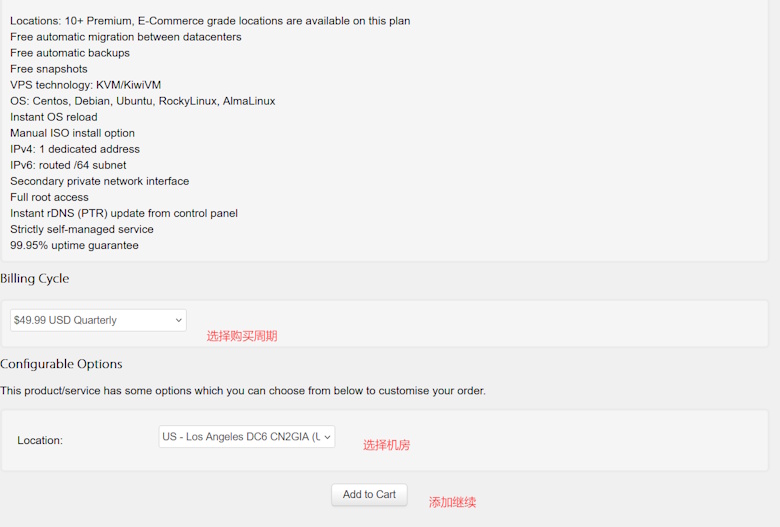Click the red 选择机房 annotation

pyautogui.click(x=387, y=445)
